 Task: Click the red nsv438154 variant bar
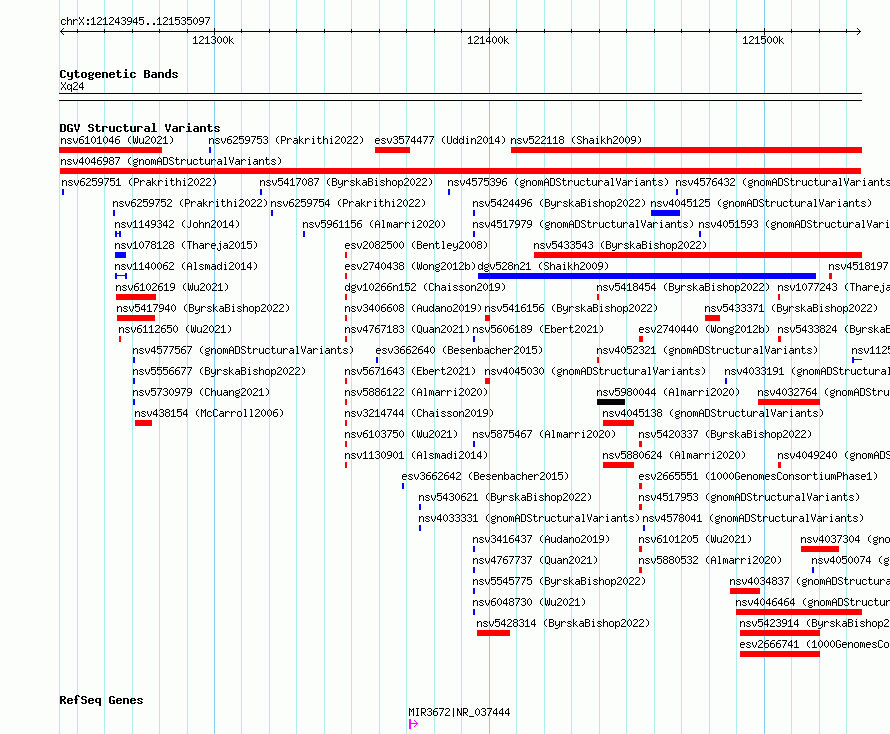pos(144,423)
